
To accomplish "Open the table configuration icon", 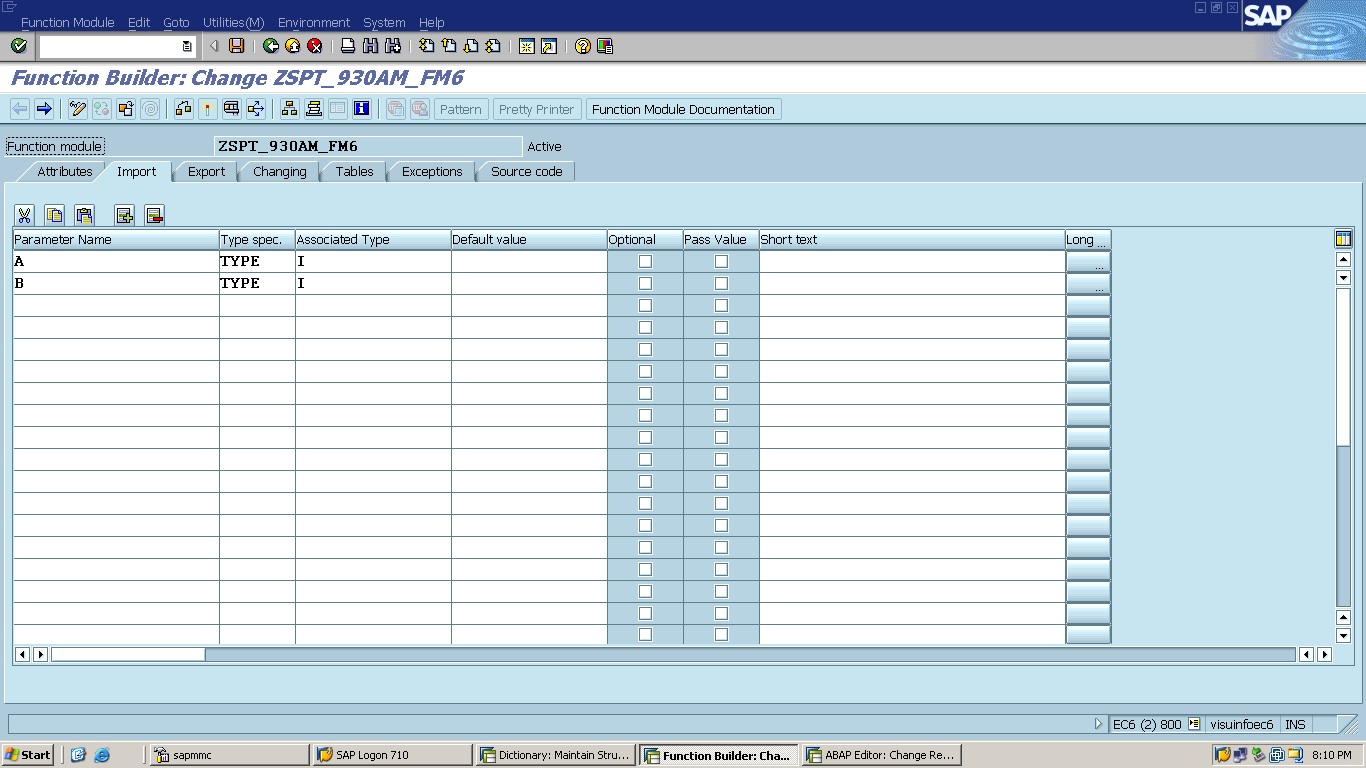I will [1343, 238].
